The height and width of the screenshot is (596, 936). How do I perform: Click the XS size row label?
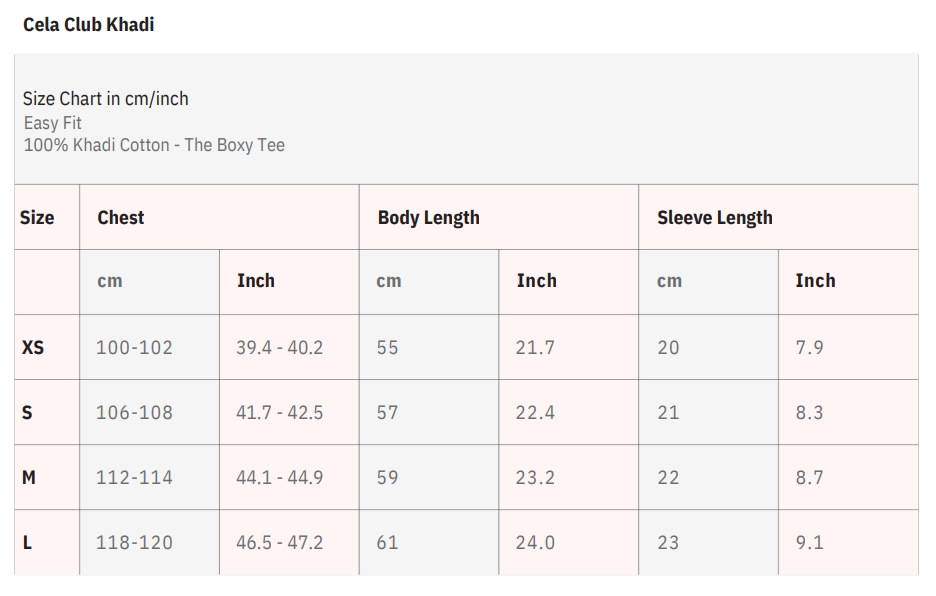tap(33, 347)
